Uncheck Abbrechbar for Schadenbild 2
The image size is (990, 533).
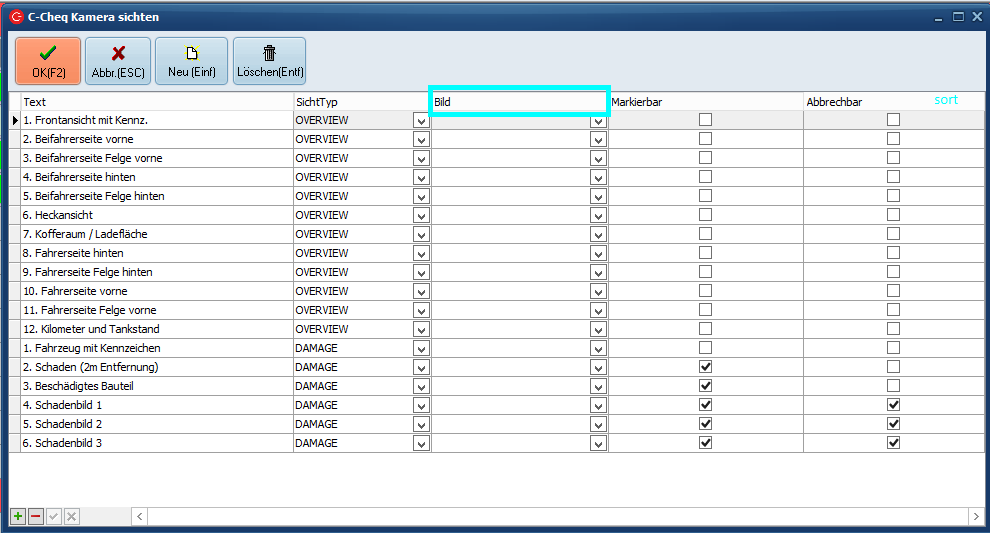tap(893, 424)
